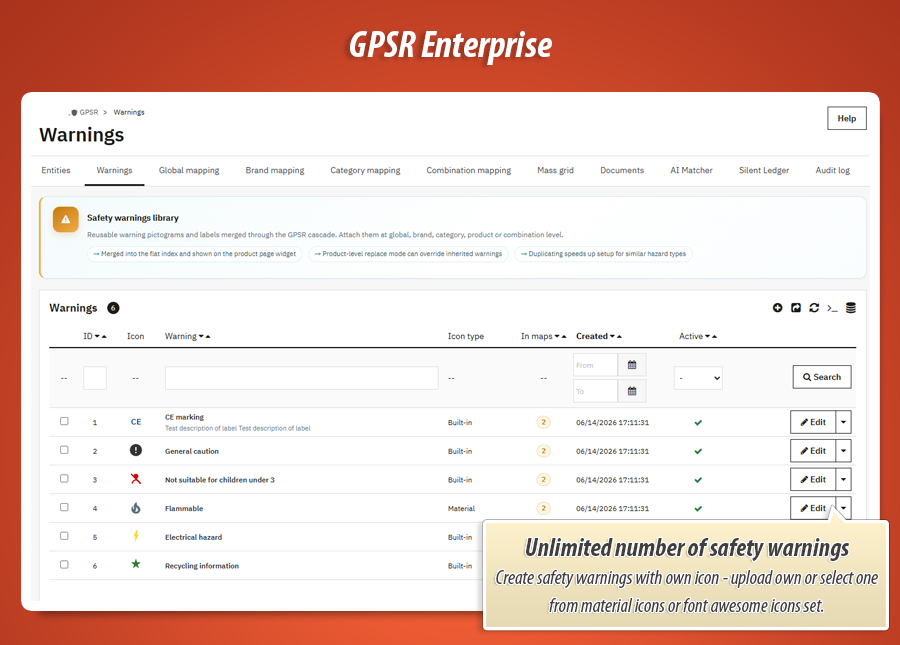Add a new warning with plus icon
This screenshot has height=645, width=900.
[x=777, y=308]
